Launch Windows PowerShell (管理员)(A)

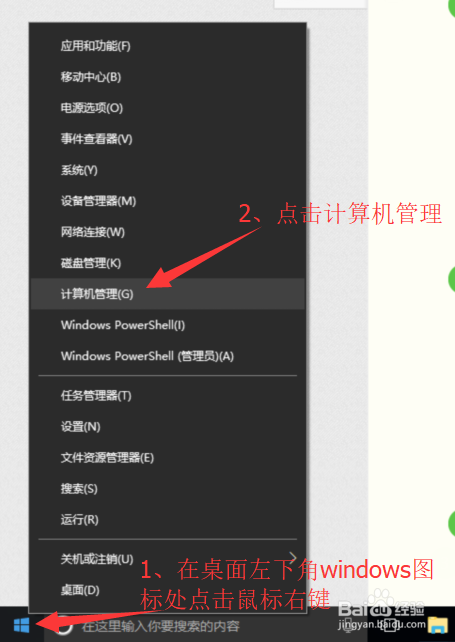pyautogui.click(x=168, y=356)
